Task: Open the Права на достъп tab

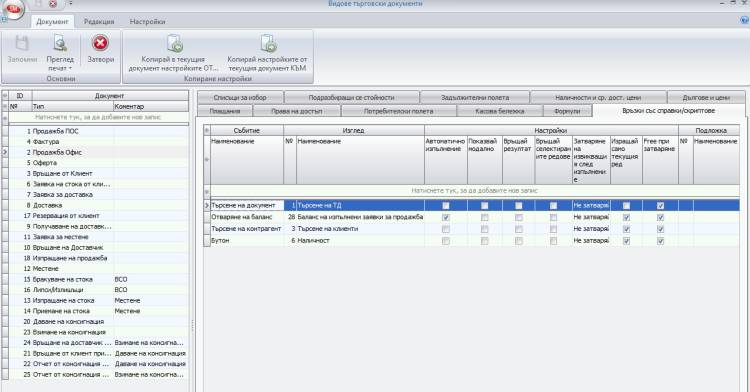Action: click(x=297, y=111)
